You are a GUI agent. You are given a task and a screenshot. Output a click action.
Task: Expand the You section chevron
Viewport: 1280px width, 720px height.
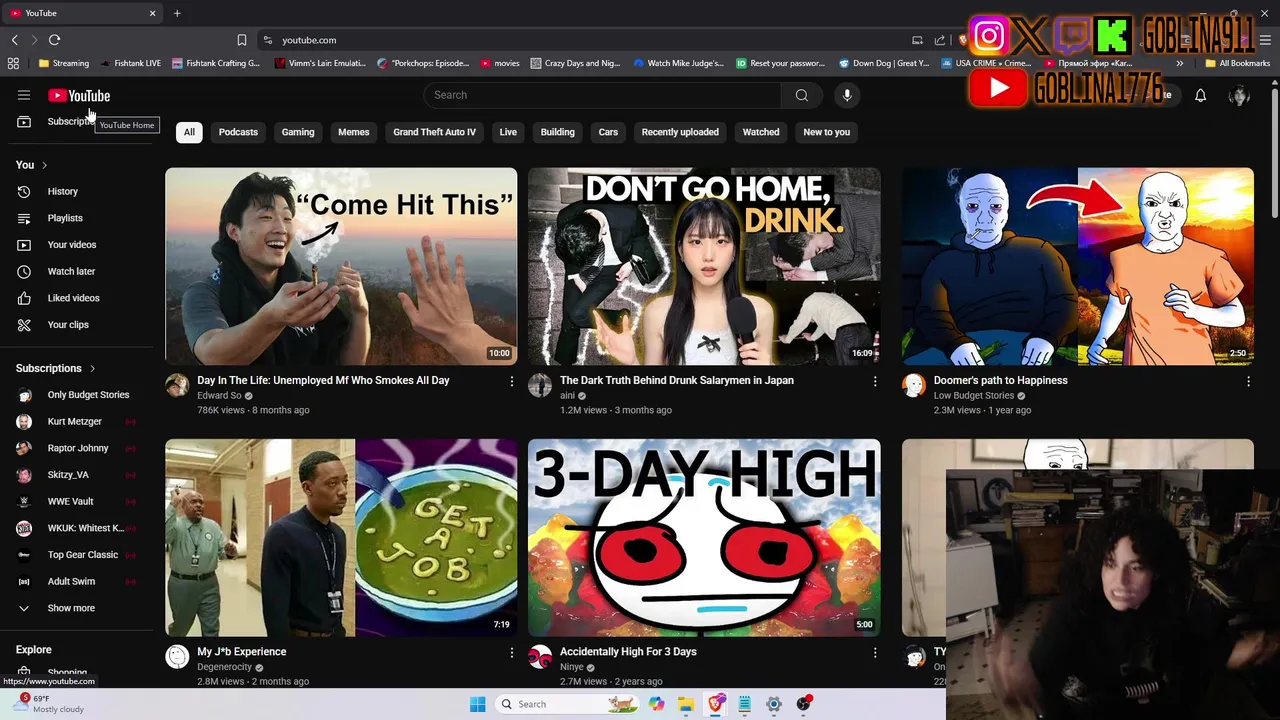tap(44, 165)
